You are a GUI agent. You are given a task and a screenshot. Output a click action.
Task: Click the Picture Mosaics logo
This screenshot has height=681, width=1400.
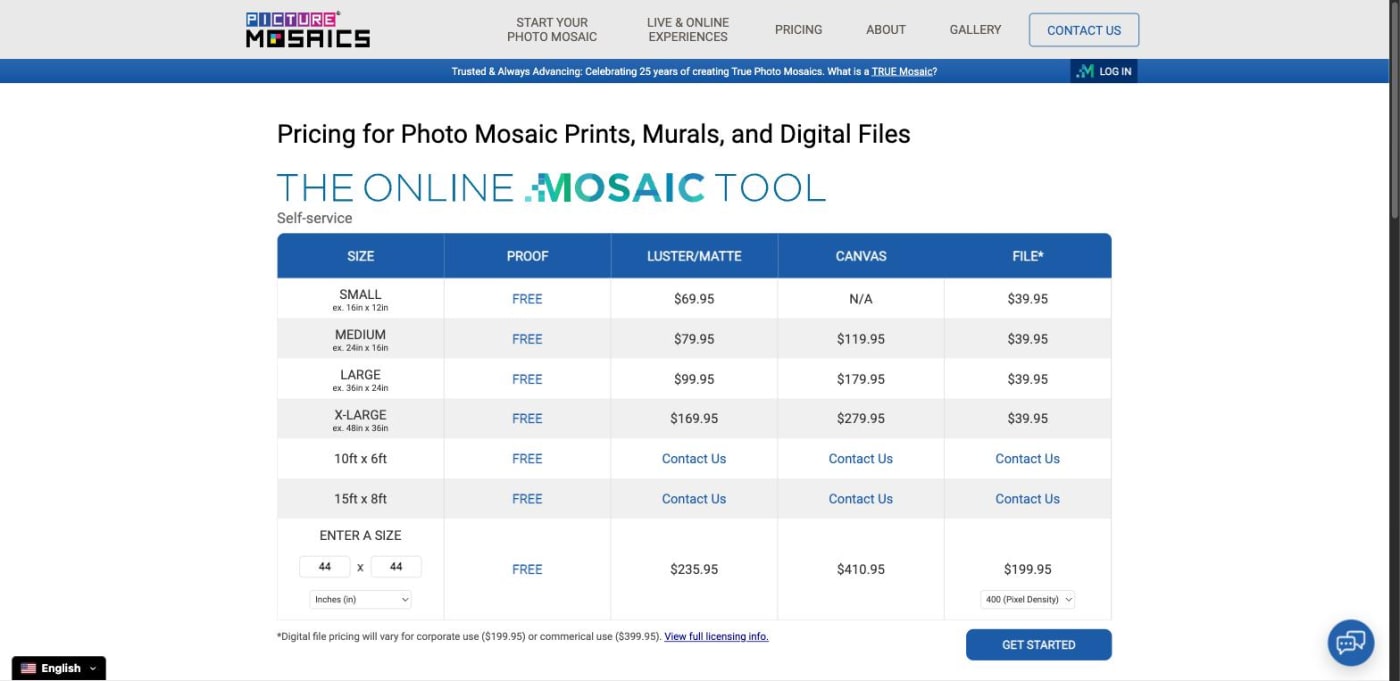coord(308,30)
